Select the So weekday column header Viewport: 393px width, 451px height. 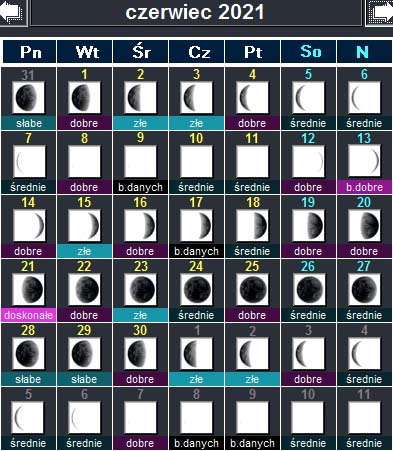[309, 52]
